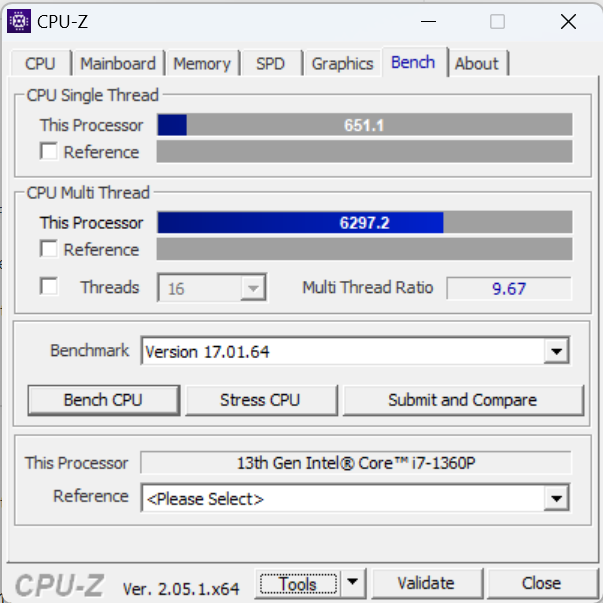The image size is (603, 603).
Task: Enable the Multi Thread Reference checkbox
Action: pyautogui.click(x=49, y=249)
